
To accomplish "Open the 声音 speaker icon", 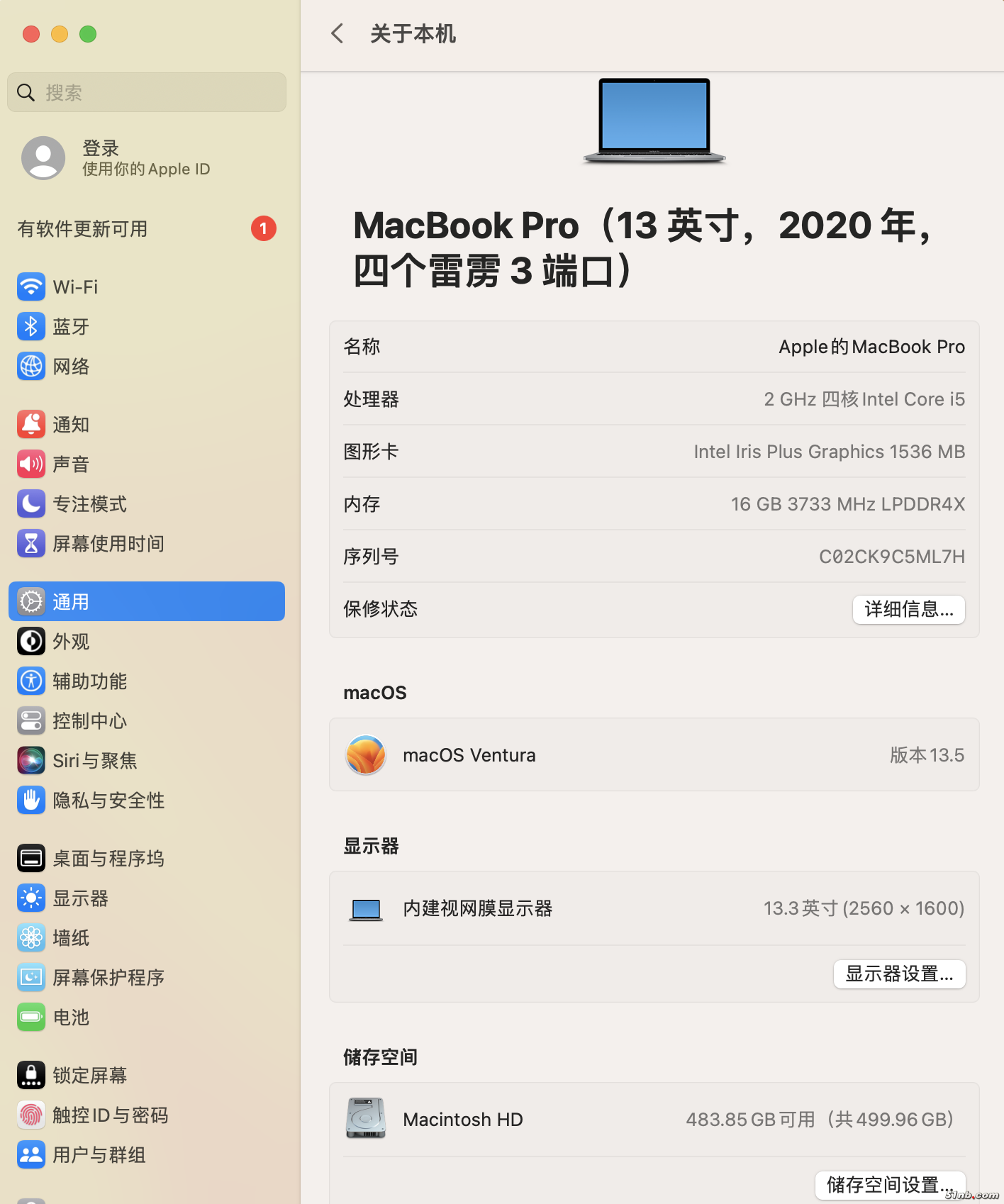I will 31,464.
